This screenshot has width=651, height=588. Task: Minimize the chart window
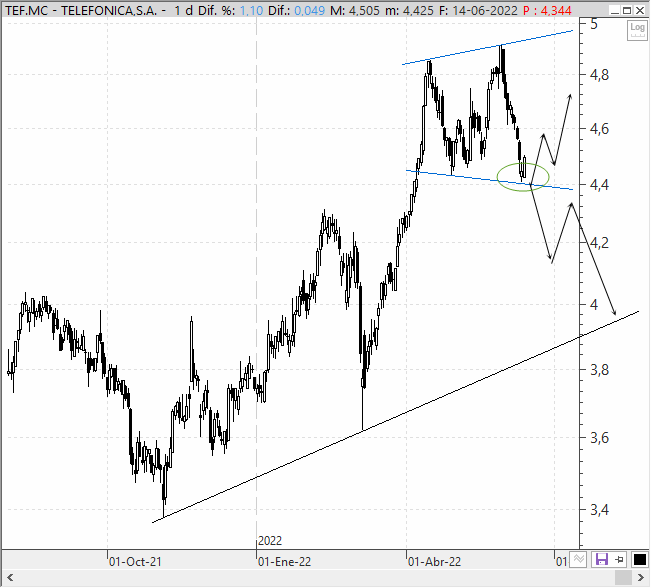coord(615,10)
